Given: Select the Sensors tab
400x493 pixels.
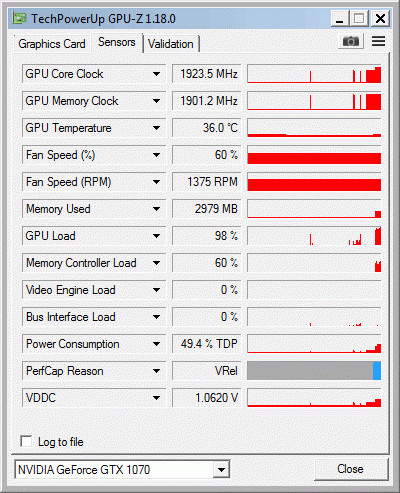Looking at the screenshot, I should 117,42.
